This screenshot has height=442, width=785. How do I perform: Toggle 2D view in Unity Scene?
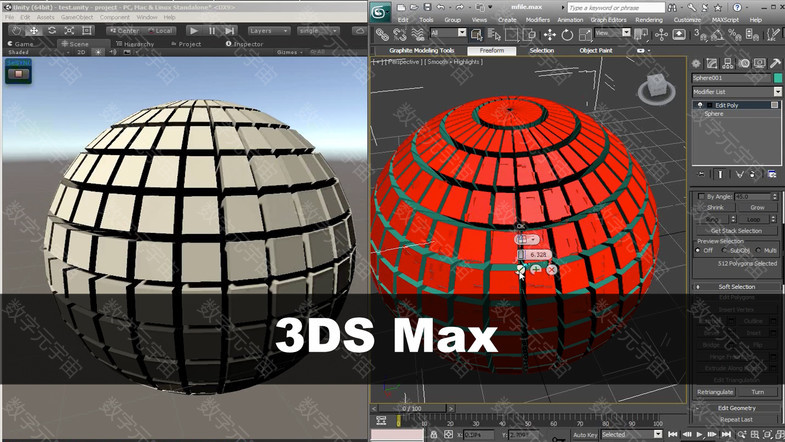pos(81,52)
